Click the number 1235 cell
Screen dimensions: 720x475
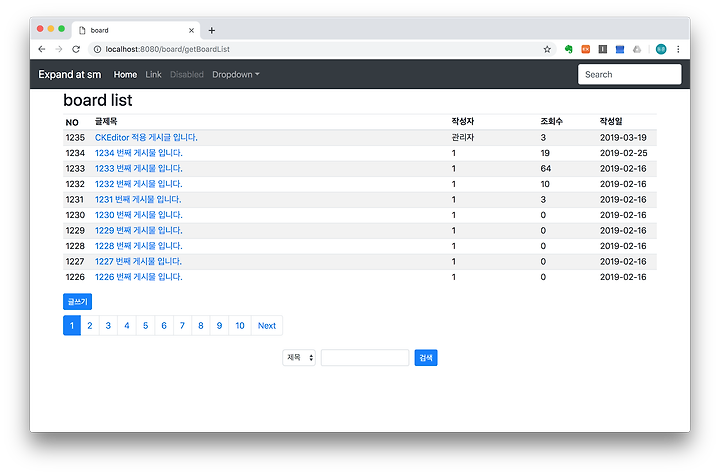pyautogui.click(x=75, y=137)
